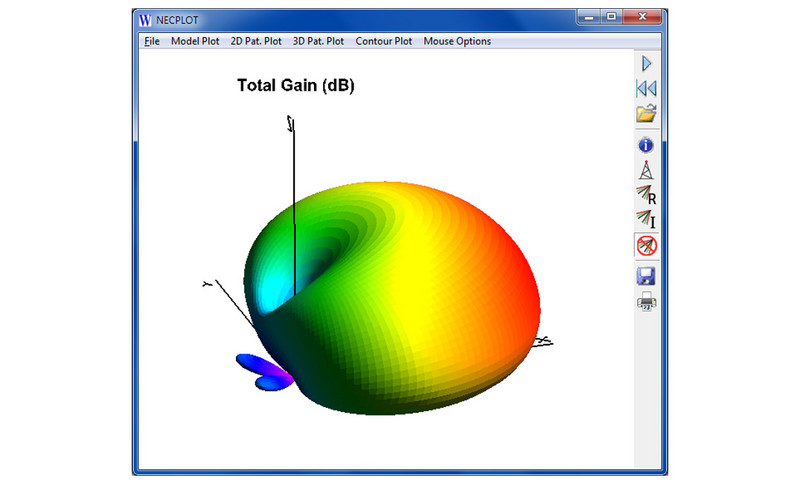Open the File menu

tap(152, 41)
